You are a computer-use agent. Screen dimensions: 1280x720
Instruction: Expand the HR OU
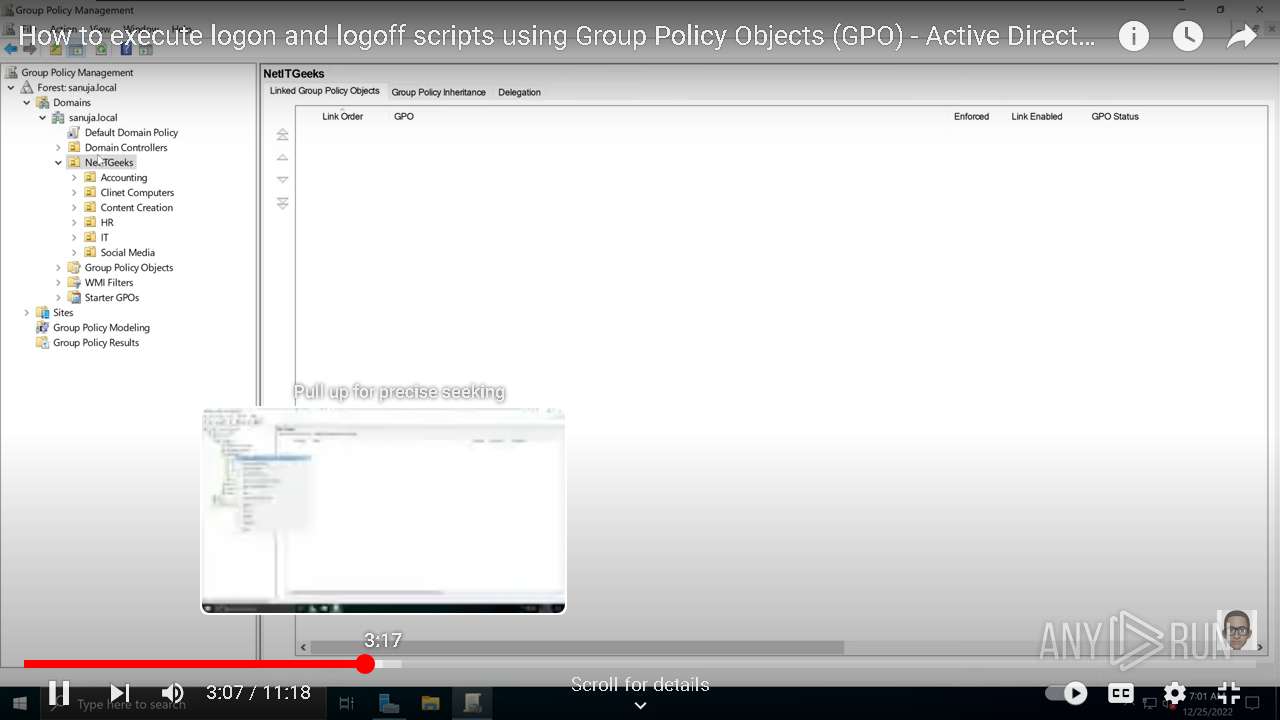coord(75,223)
